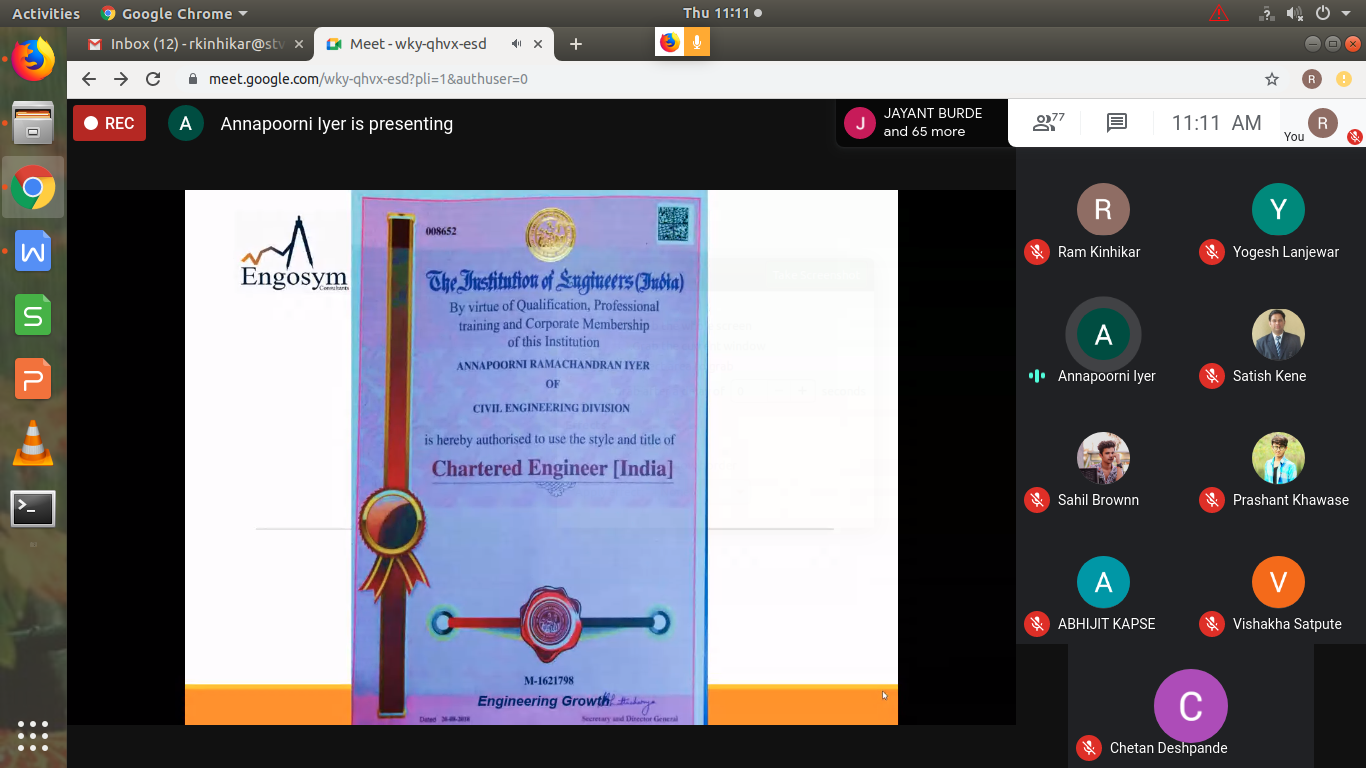Click your own avatar in Meet header
Image resolution: width=1366 pixels, height=768 pixels.
point(1323,123)
